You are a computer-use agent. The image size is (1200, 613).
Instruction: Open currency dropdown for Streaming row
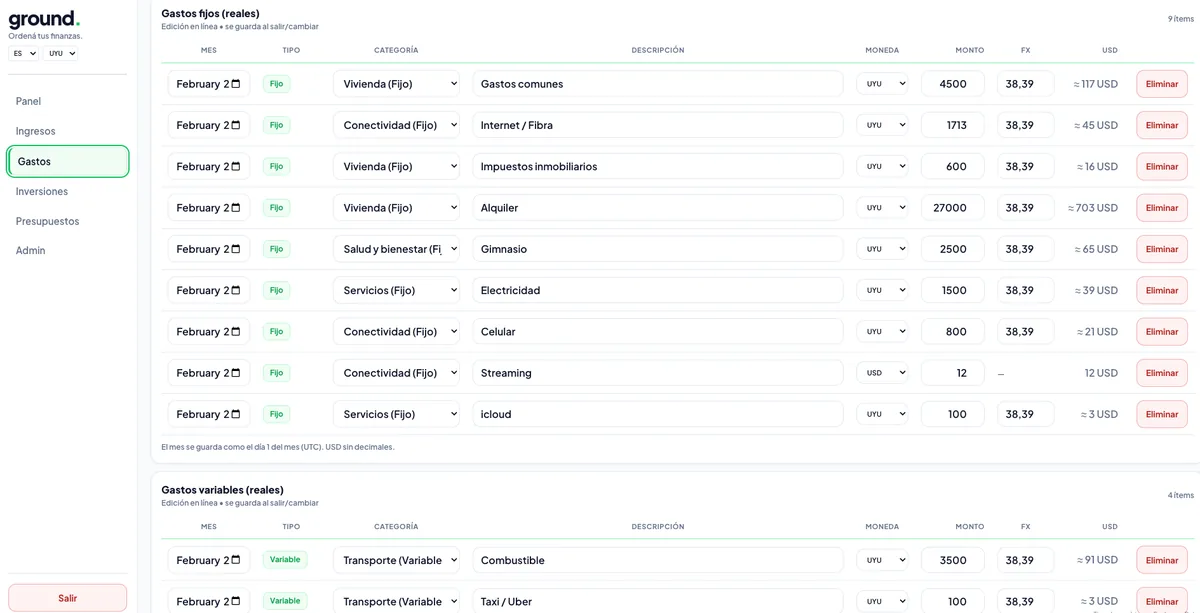tap(882, 373)
